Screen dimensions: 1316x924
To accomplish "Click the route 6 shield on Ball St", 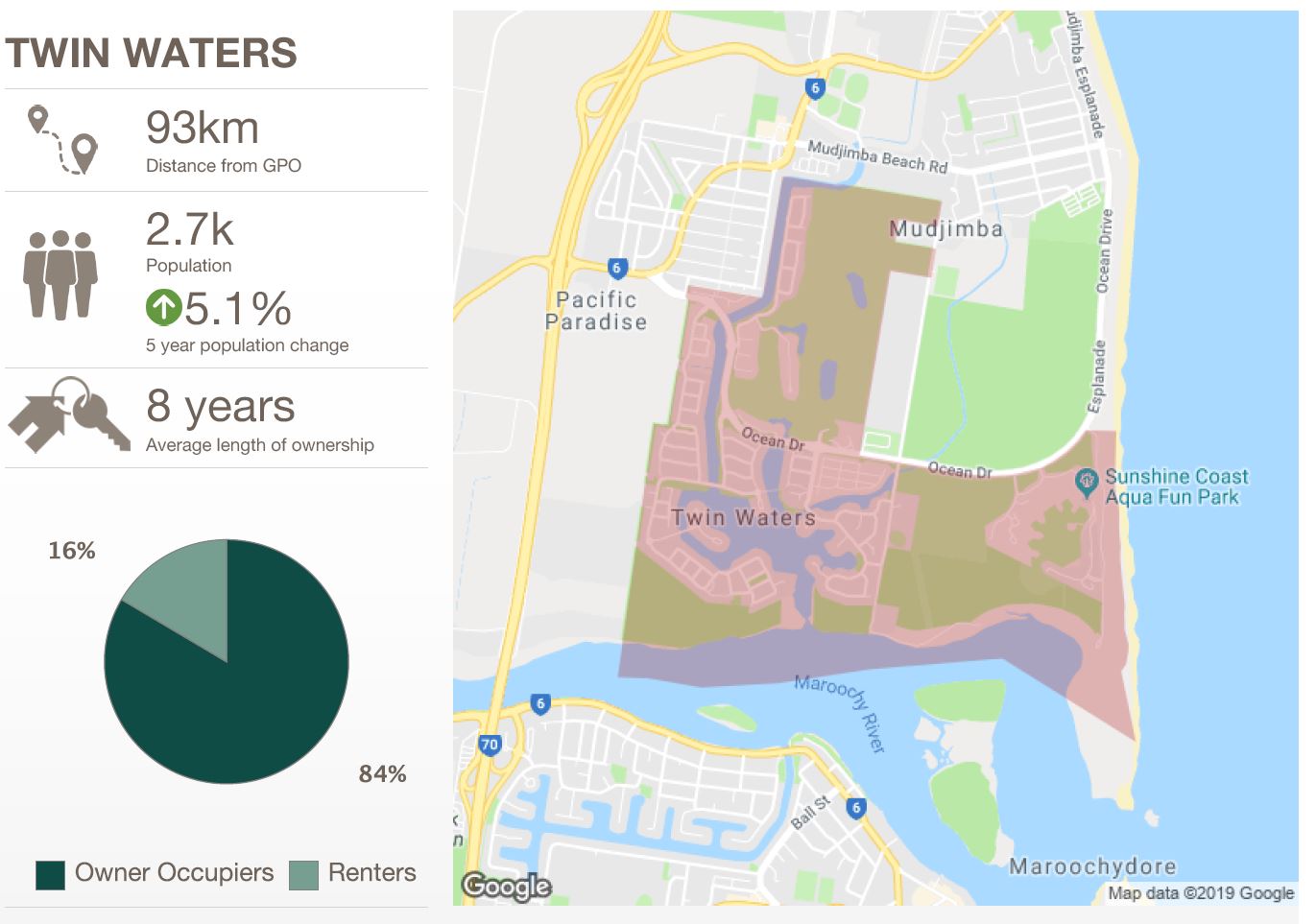I will 856,808.
